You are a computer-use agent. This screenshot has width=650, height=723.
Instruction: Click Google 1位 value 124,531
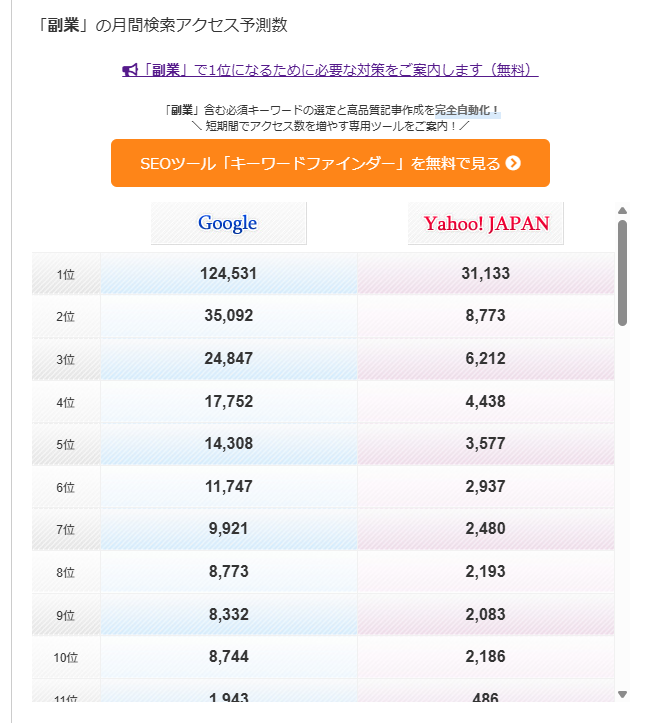[x=229, y=274]
